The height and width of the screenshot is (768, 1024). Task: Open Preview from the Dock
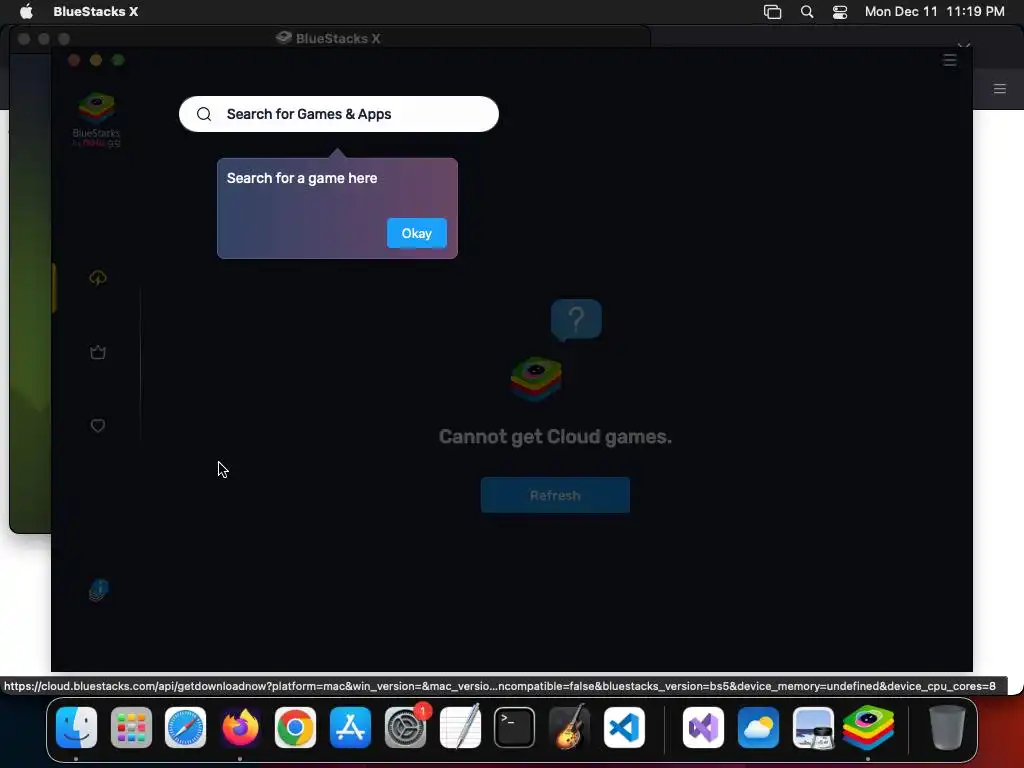tap(813, 727)
